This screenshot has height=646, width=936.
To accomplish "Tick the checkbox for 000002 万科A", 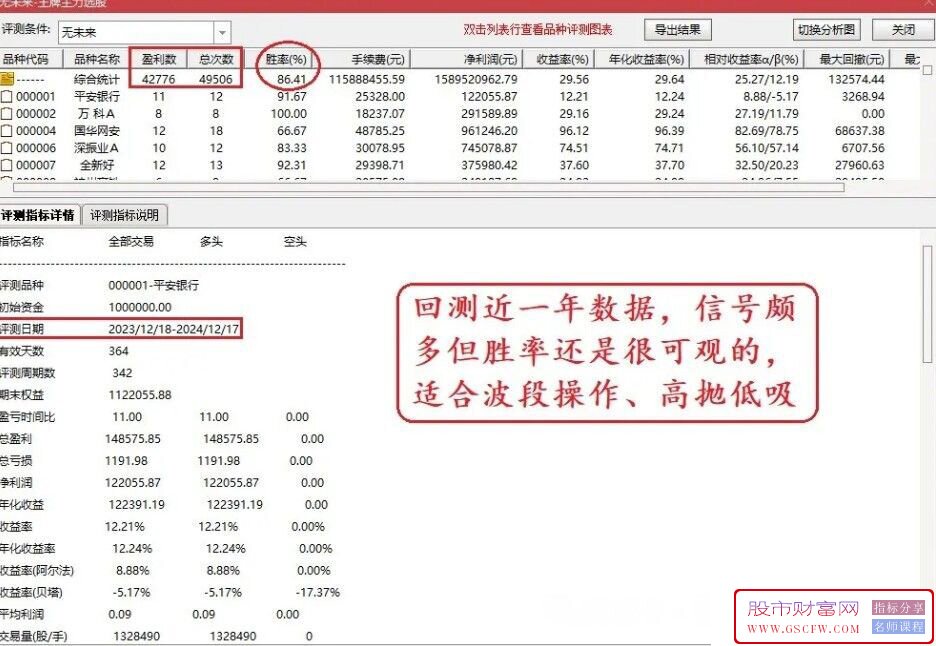I will (7, 113).
